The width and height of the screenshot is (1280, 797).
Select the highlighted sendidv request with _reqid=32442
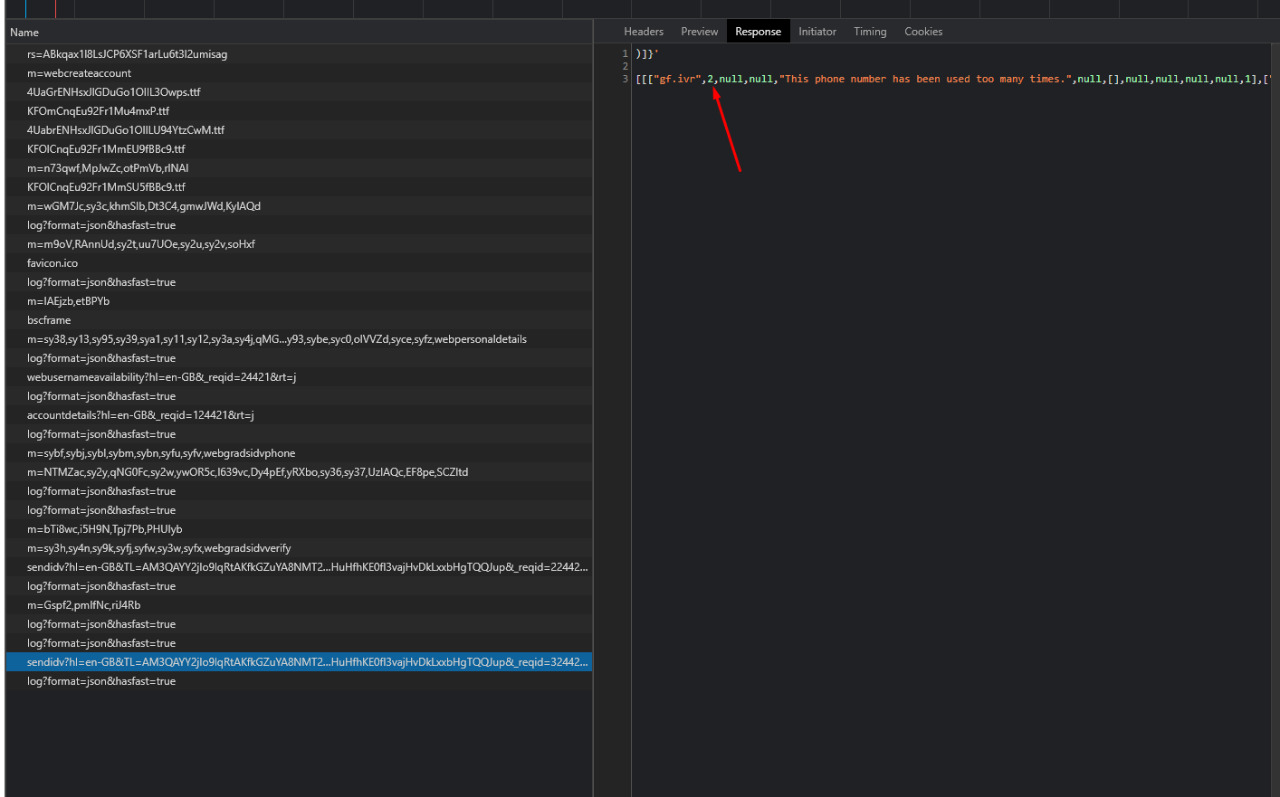tap(298, 662)
